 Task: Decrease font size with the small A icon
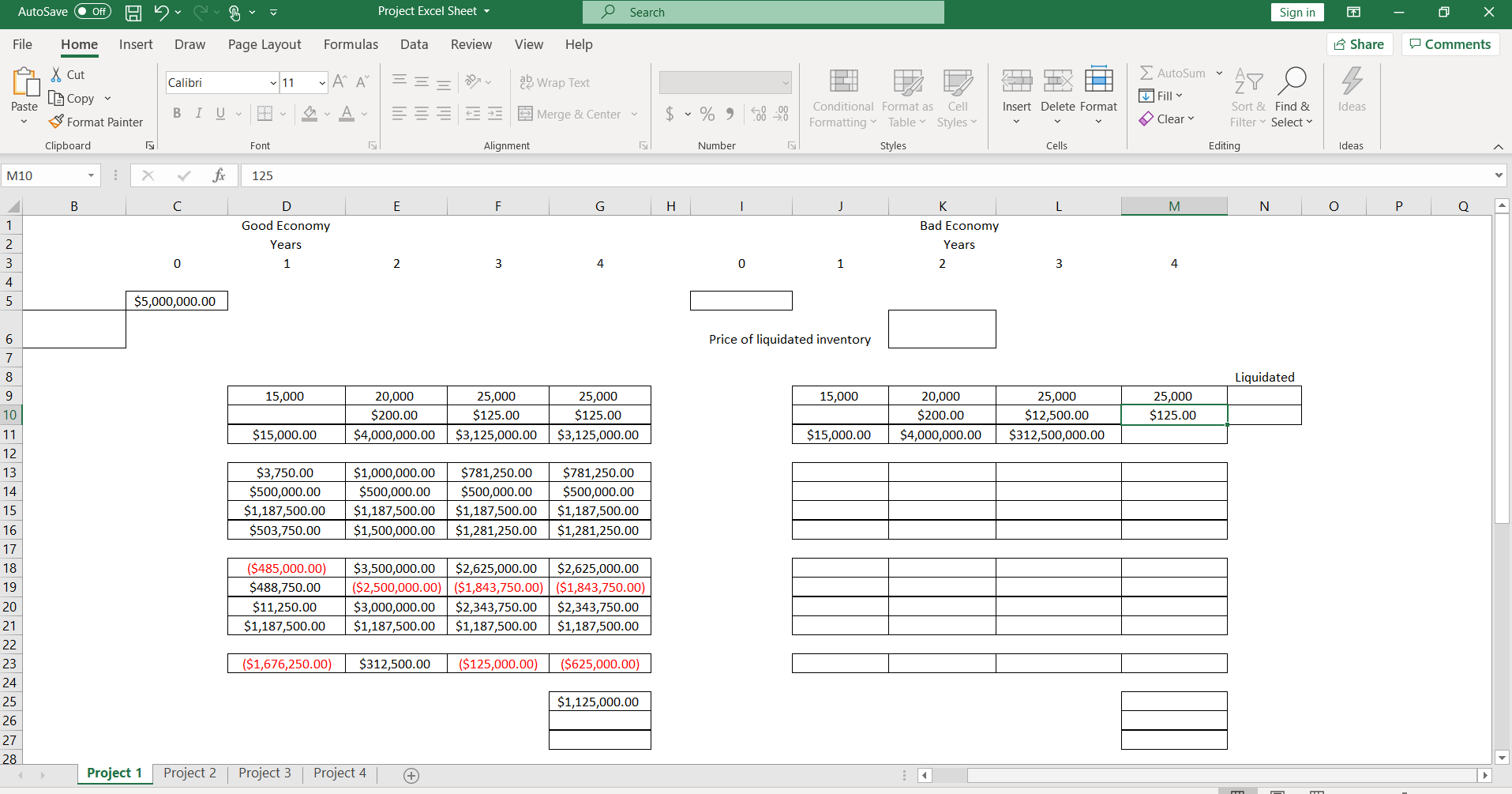tap(362, 82)
